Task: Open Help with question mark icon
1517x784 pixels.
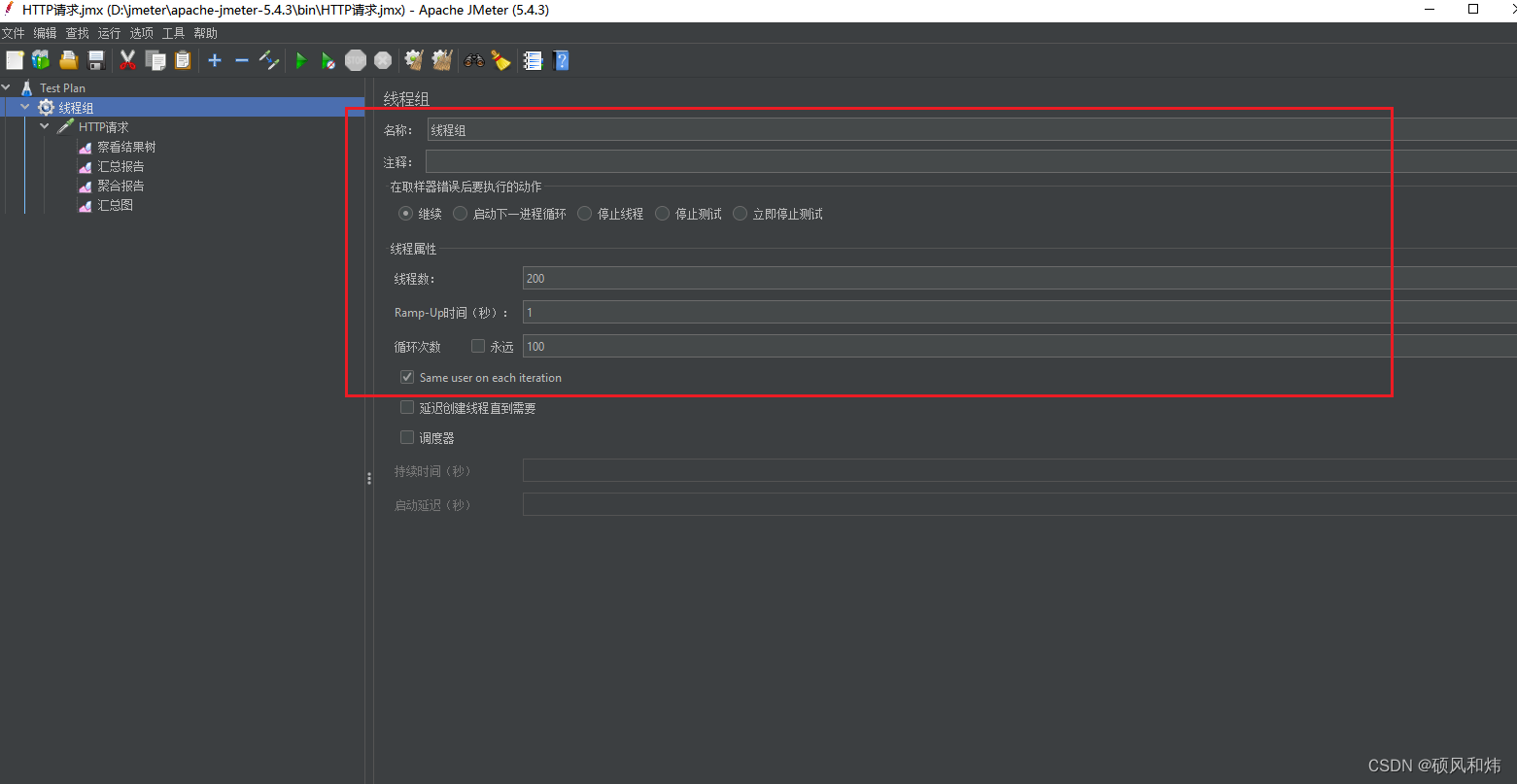Action: click(561, 60)
